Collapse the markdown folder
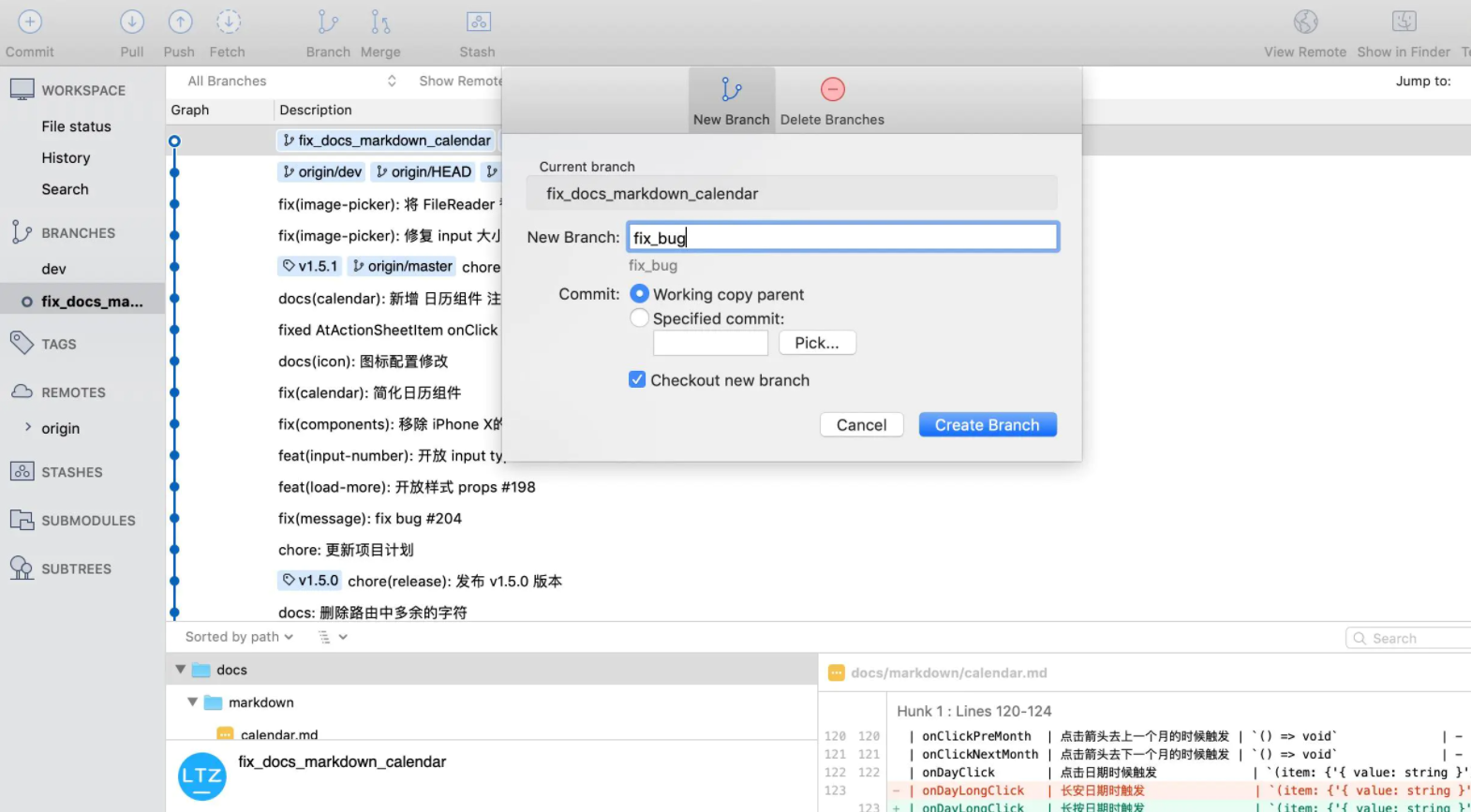The width and height of the screenshot is (1471, 812). click(192, 701)
